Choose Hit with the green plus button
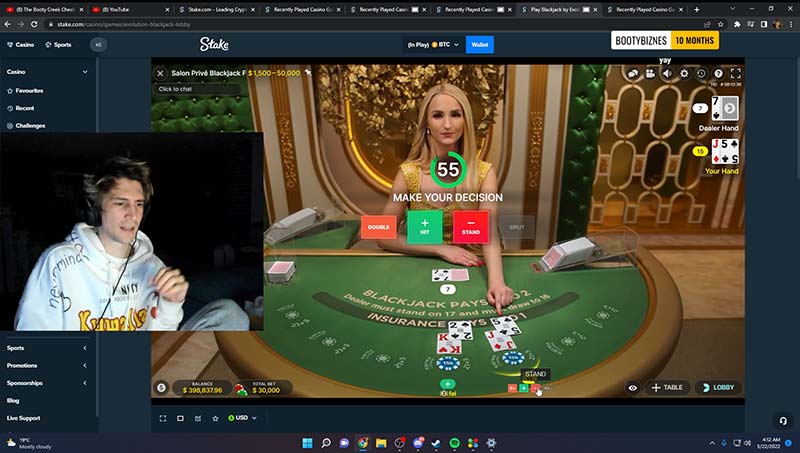Viewport: 800px width, 453px height. coord(424,227)
